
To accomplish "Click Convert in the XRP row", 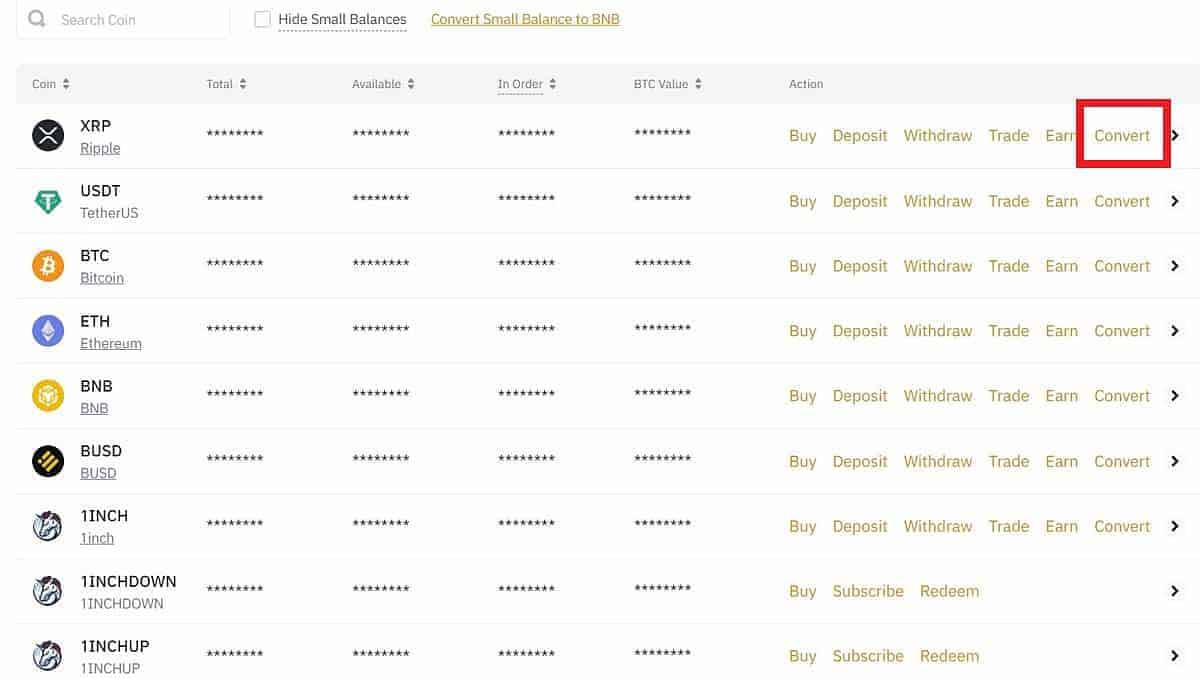I will (1122, 136).
